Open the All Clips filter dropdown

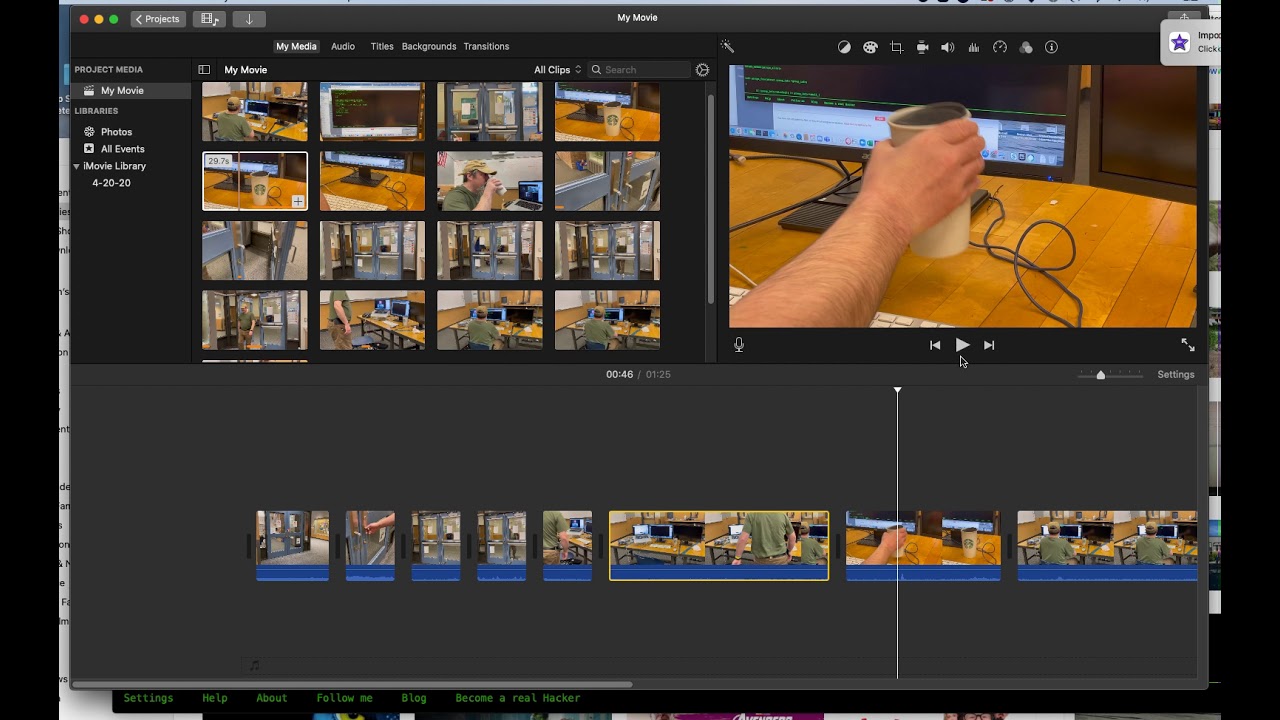(557, 70)
